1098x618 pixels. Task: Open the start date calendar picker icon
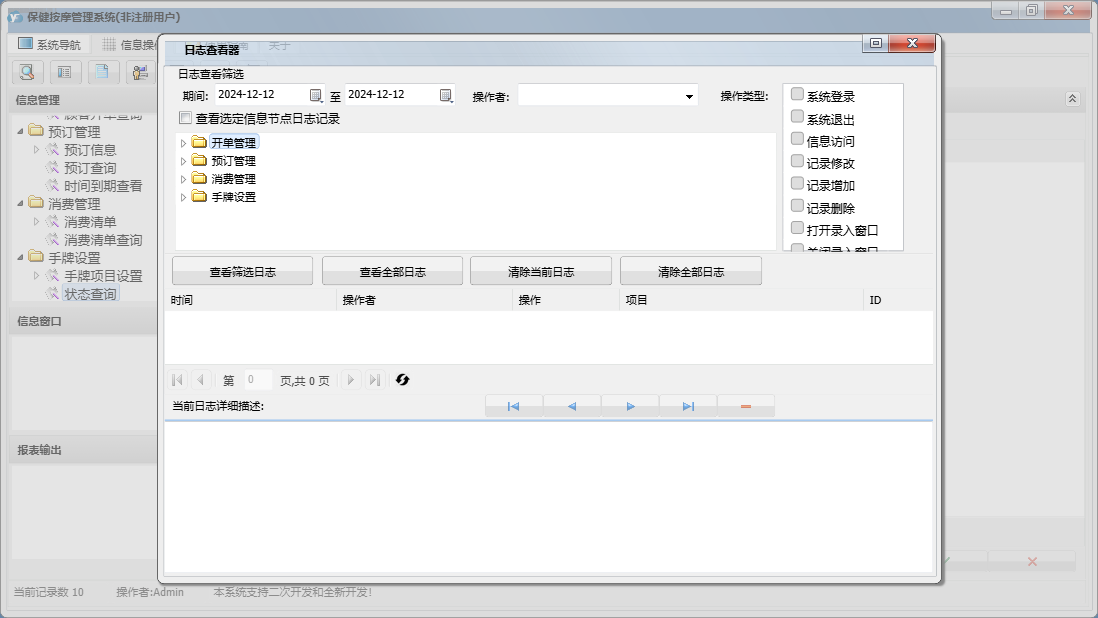pos(316,95)
